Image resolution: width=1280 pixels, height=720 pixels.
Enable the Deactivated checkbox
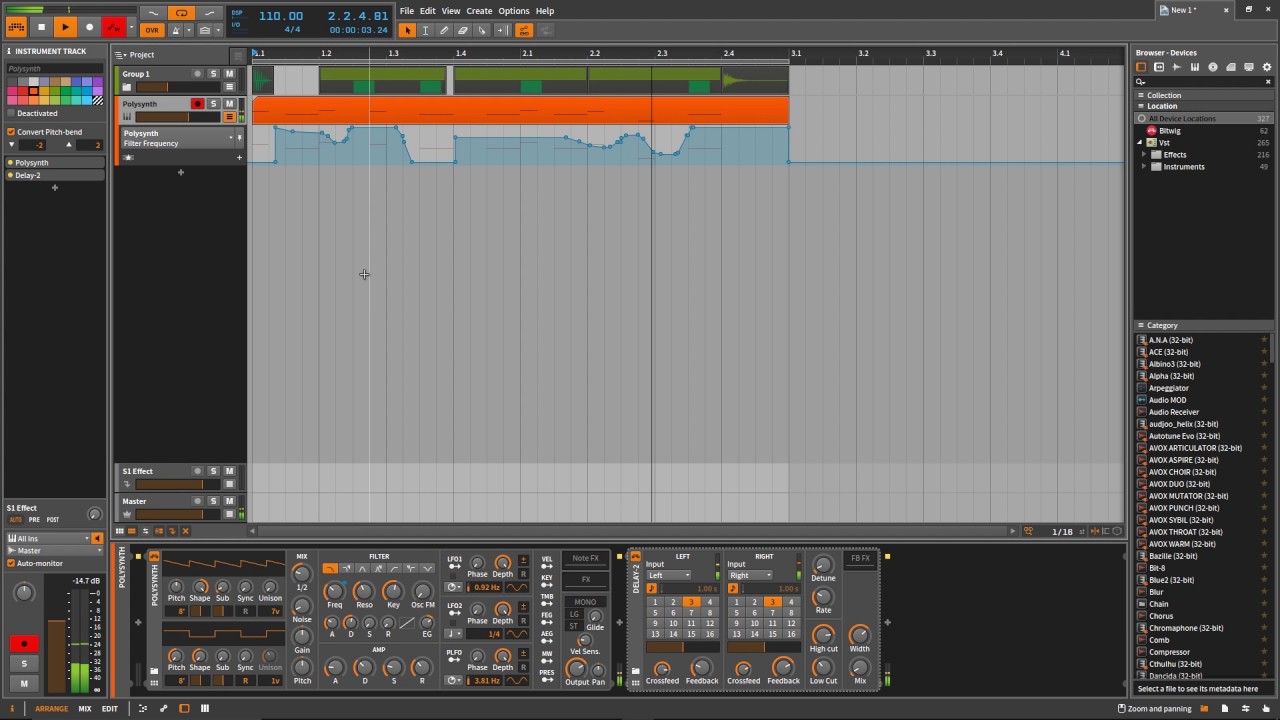11,113
